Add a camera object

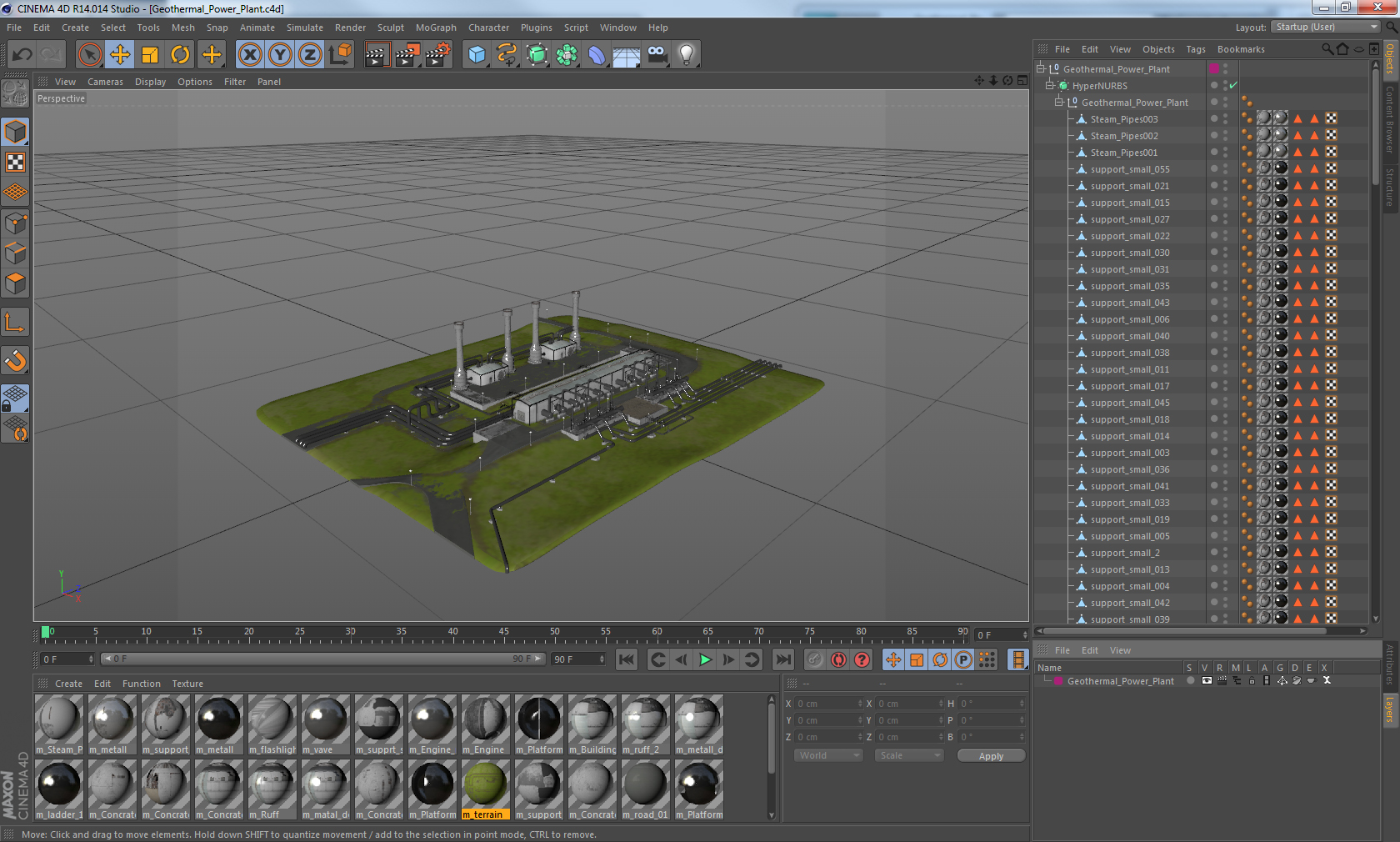pyautogui.click(x=657, y=55)
